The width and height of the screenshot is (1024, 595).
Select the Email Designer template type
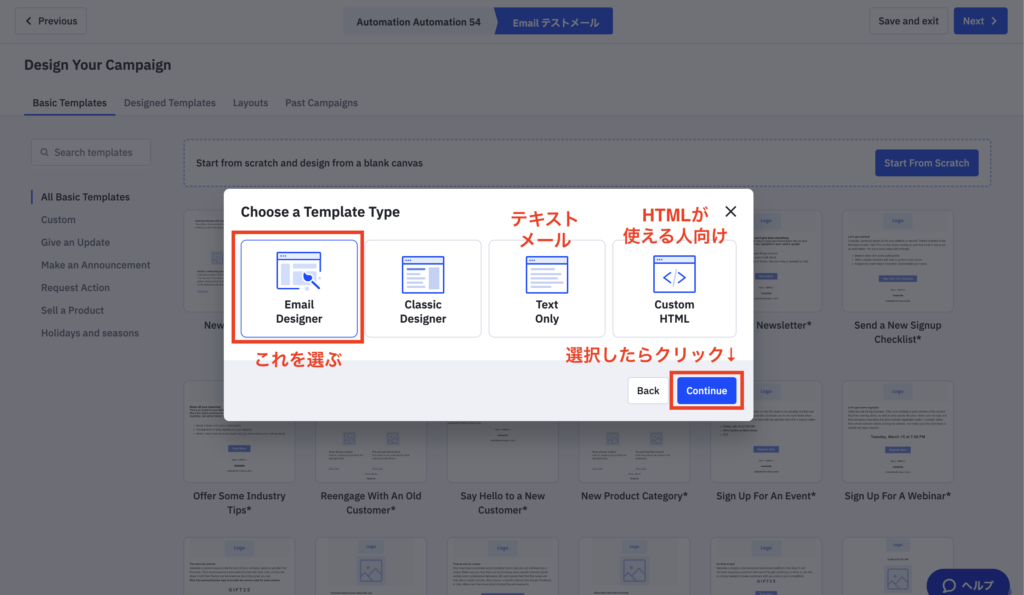point(299,289)
